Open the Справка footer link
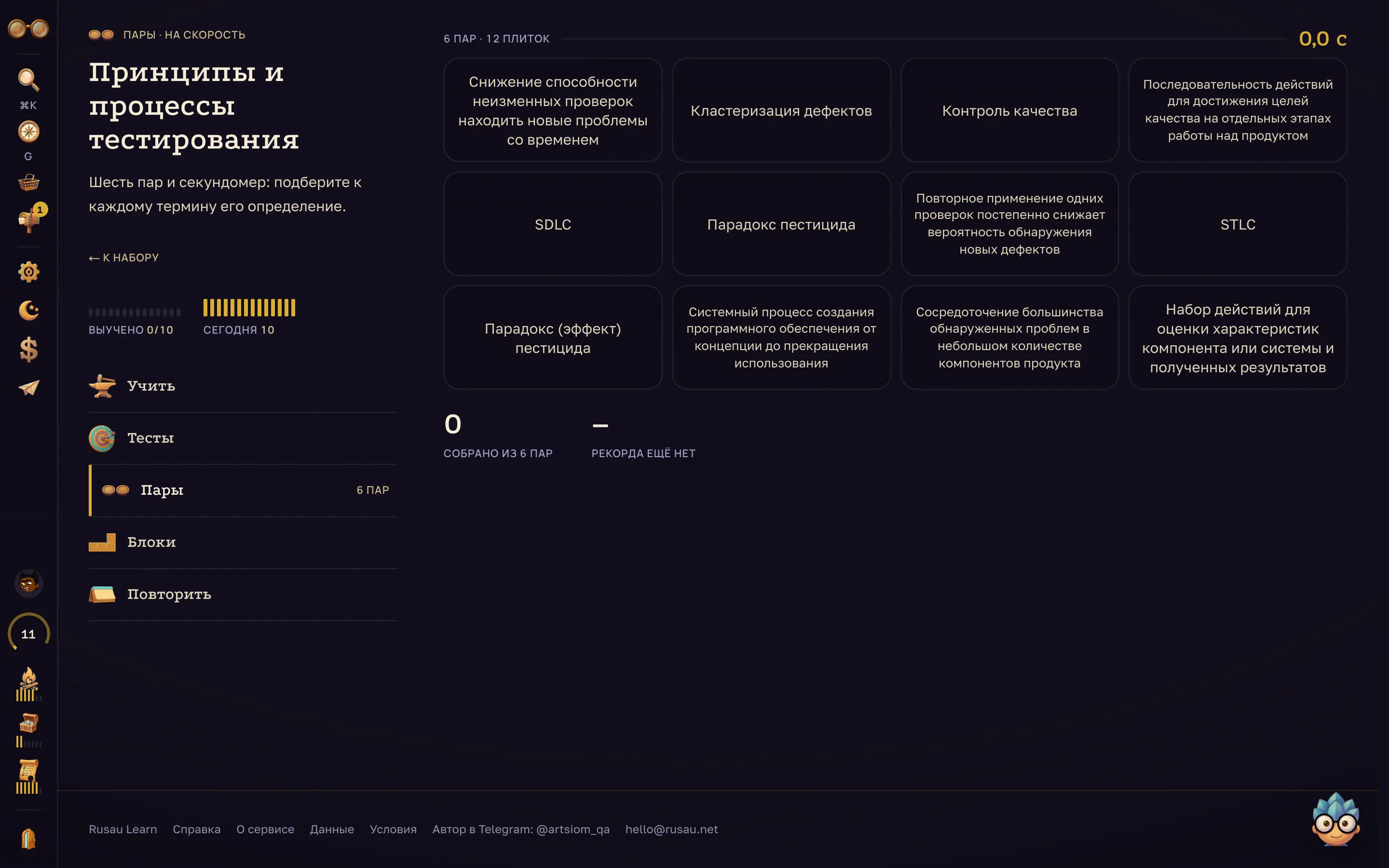1389x868 pixels. [x=196, y=829]
